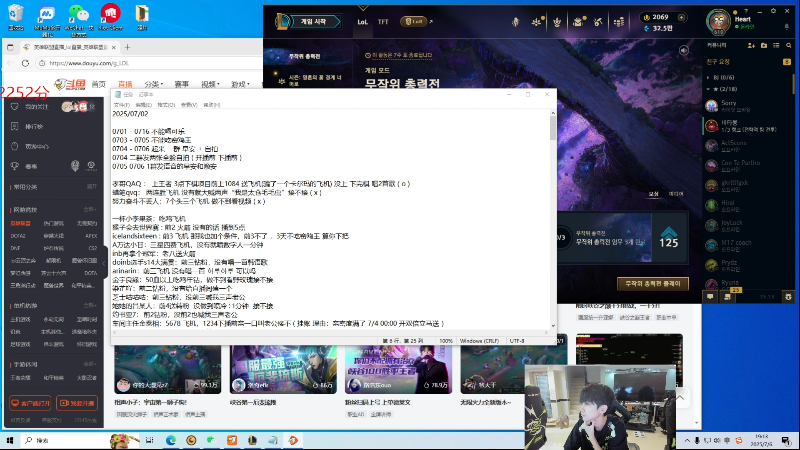The height and width of the screenshot is (450, 800).
Task: Open trophy 赛事 icon in sidebar
Action: tap(14, 166)
